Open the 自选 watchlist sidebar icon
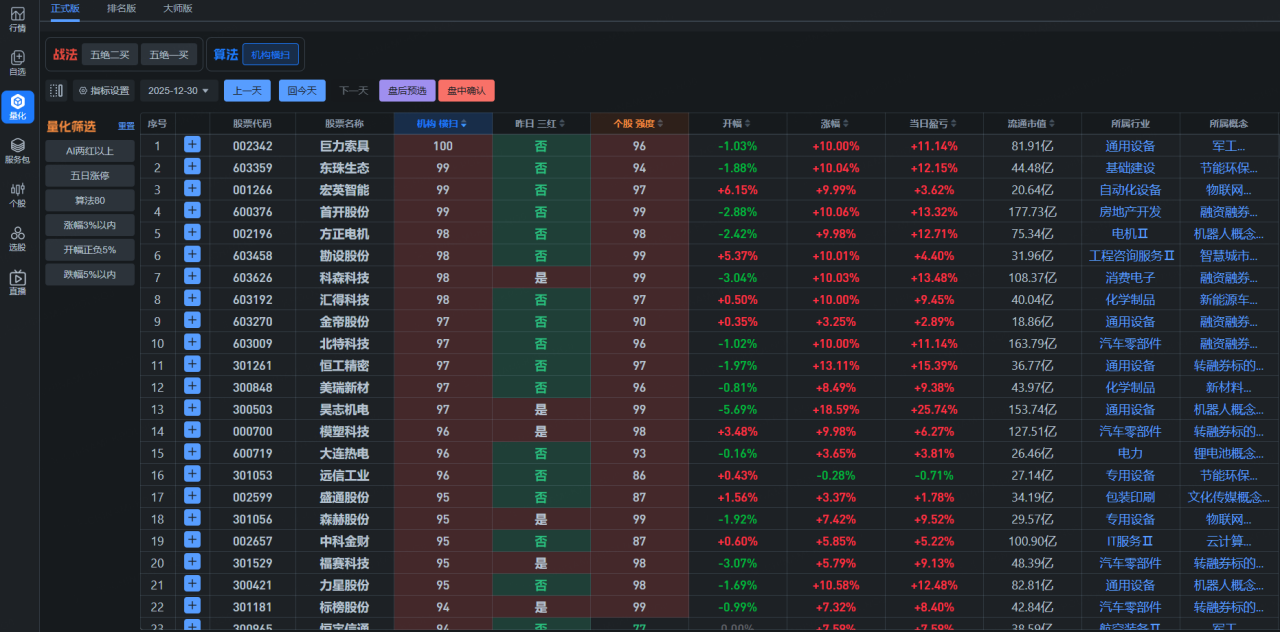The height and width of the screenshot is (632, 1280). tap(18, 63)
